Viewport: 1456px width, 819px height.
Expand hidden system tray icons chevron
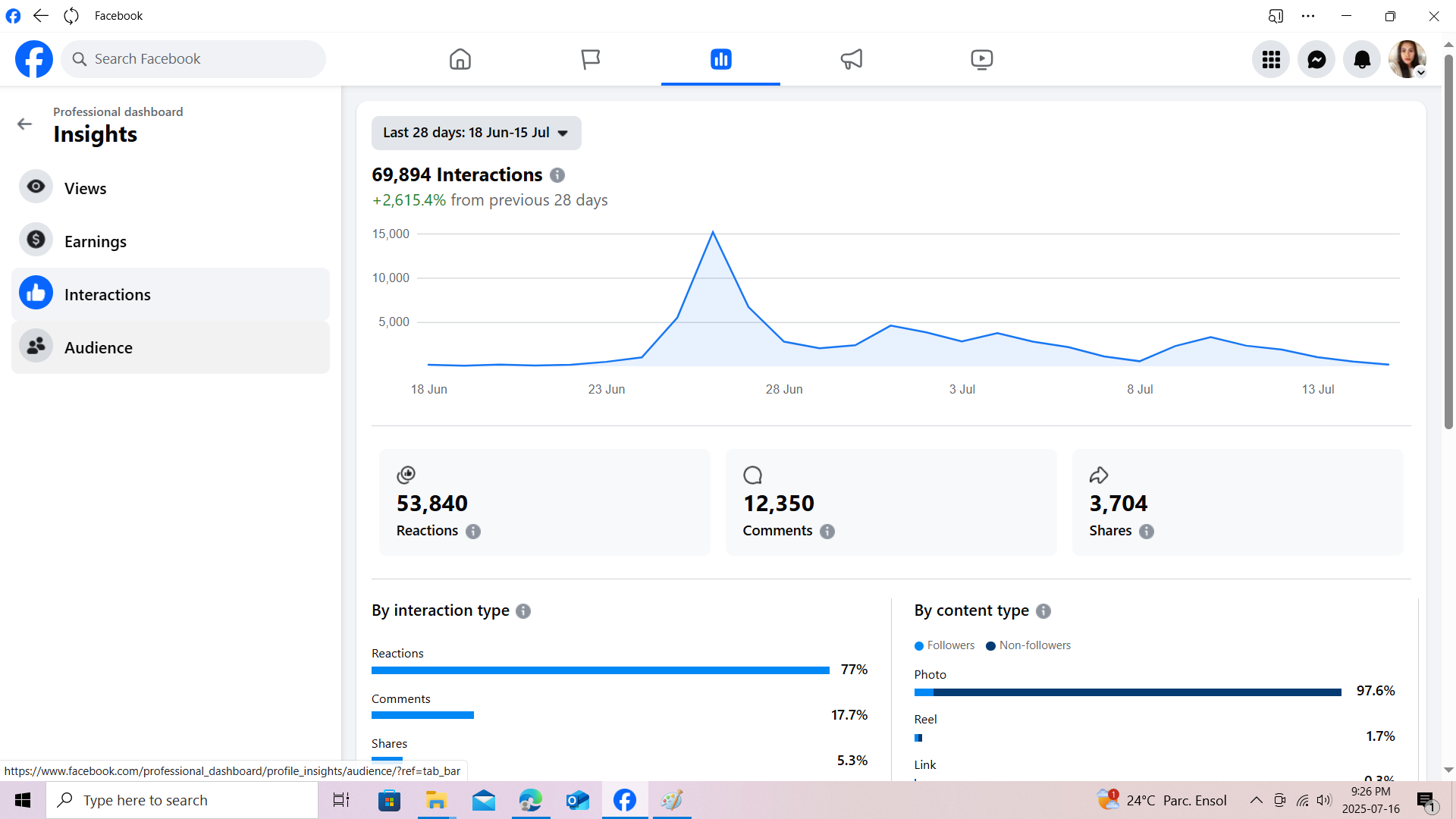(1256, 800)
